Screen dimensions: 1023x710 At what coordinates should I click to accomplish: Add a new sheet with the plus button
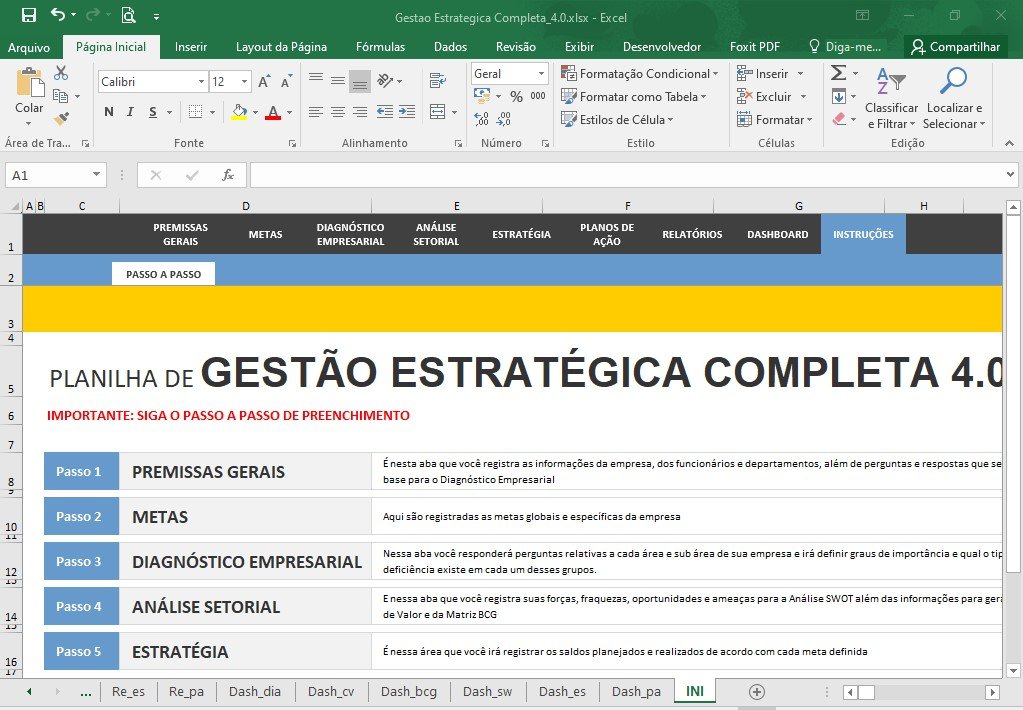pyautogui.click(x=757, y=692)
